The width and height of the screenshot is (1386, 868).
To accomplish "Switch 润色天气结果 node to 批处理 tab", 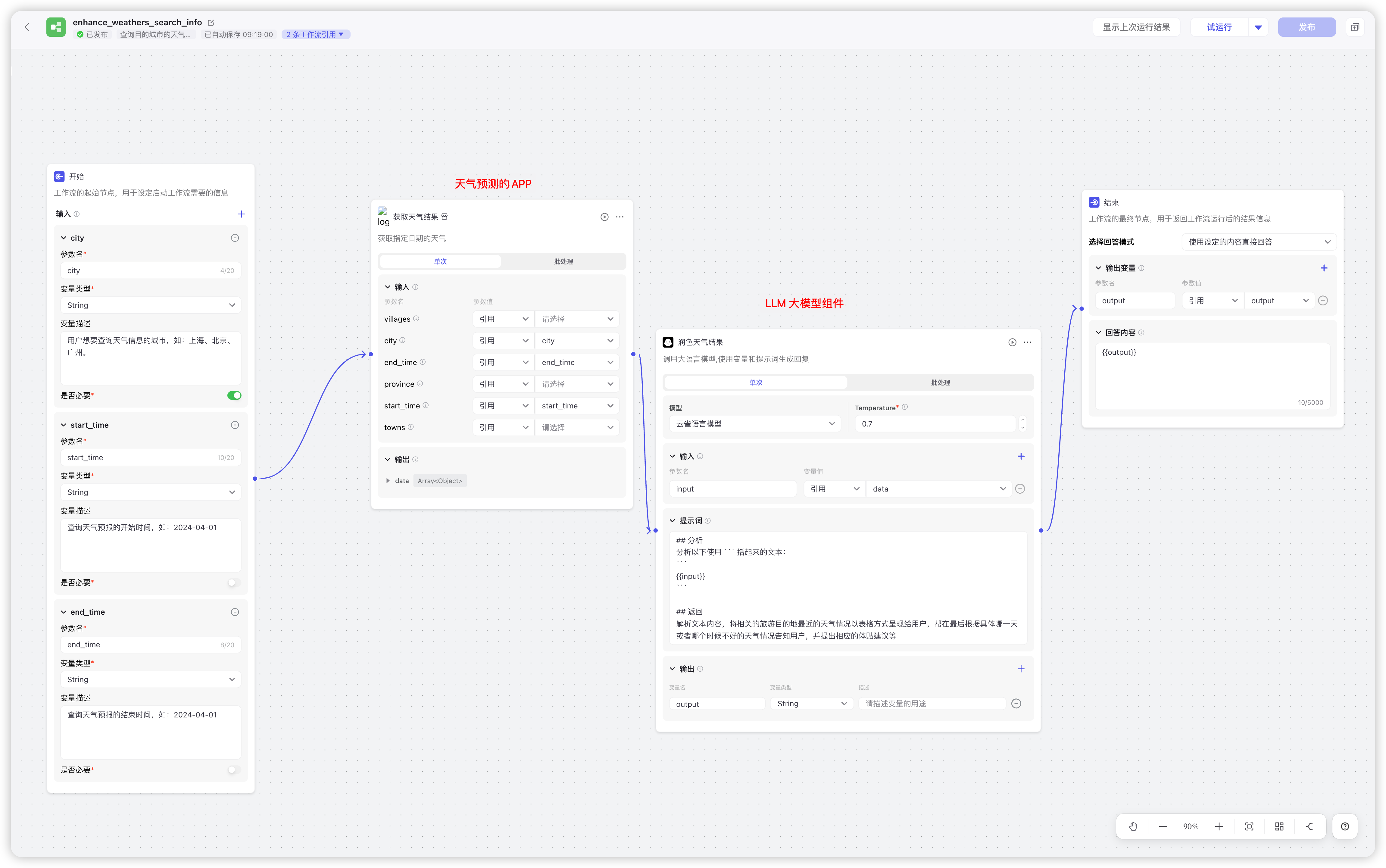I will (940, 383).
